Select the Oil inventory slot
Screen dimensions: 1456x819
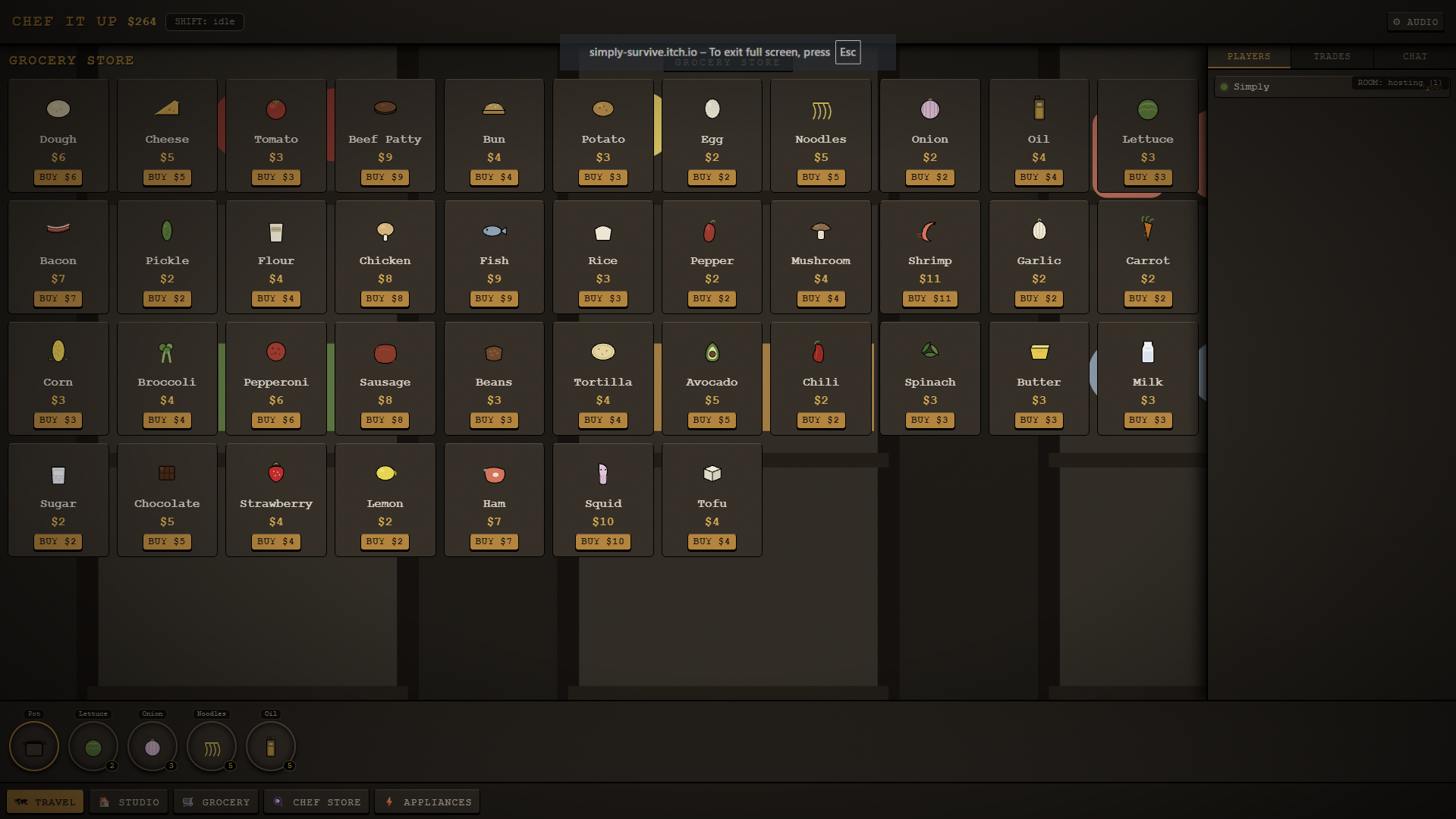coord(271,747)
